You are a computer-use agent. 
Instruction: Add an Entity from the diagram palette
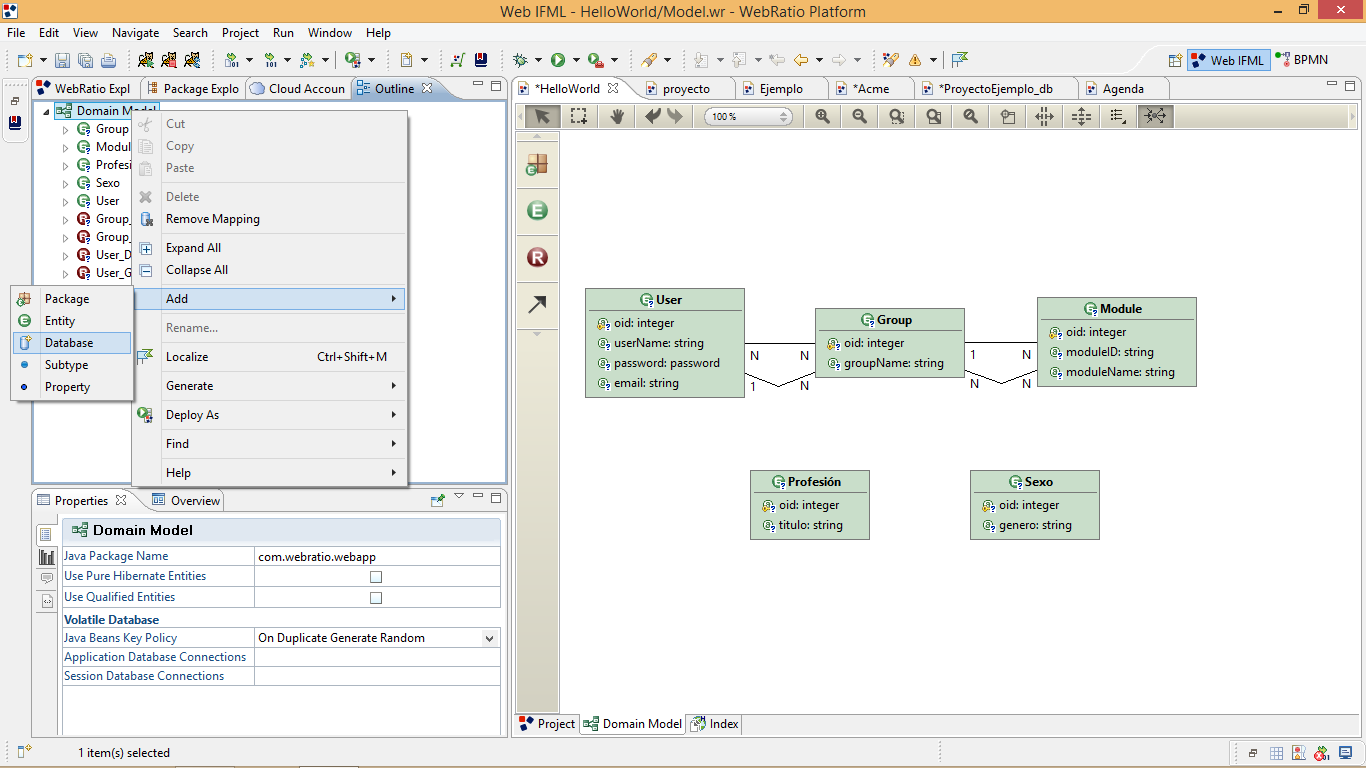tap(538, 210)
